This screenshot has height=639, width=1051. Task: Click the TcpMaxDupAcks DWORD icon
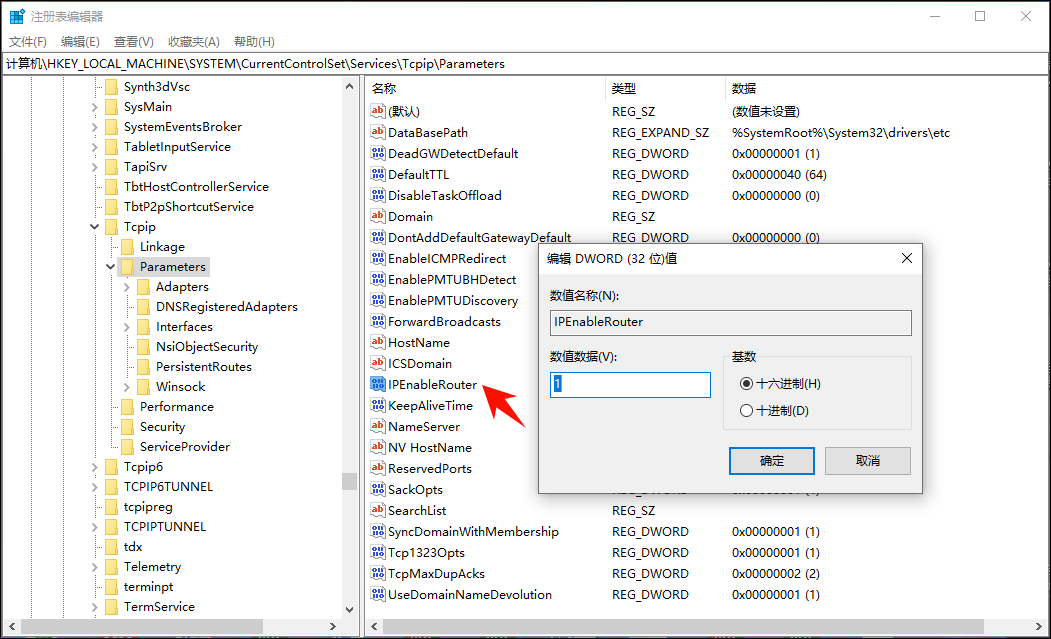coord(378,573)
